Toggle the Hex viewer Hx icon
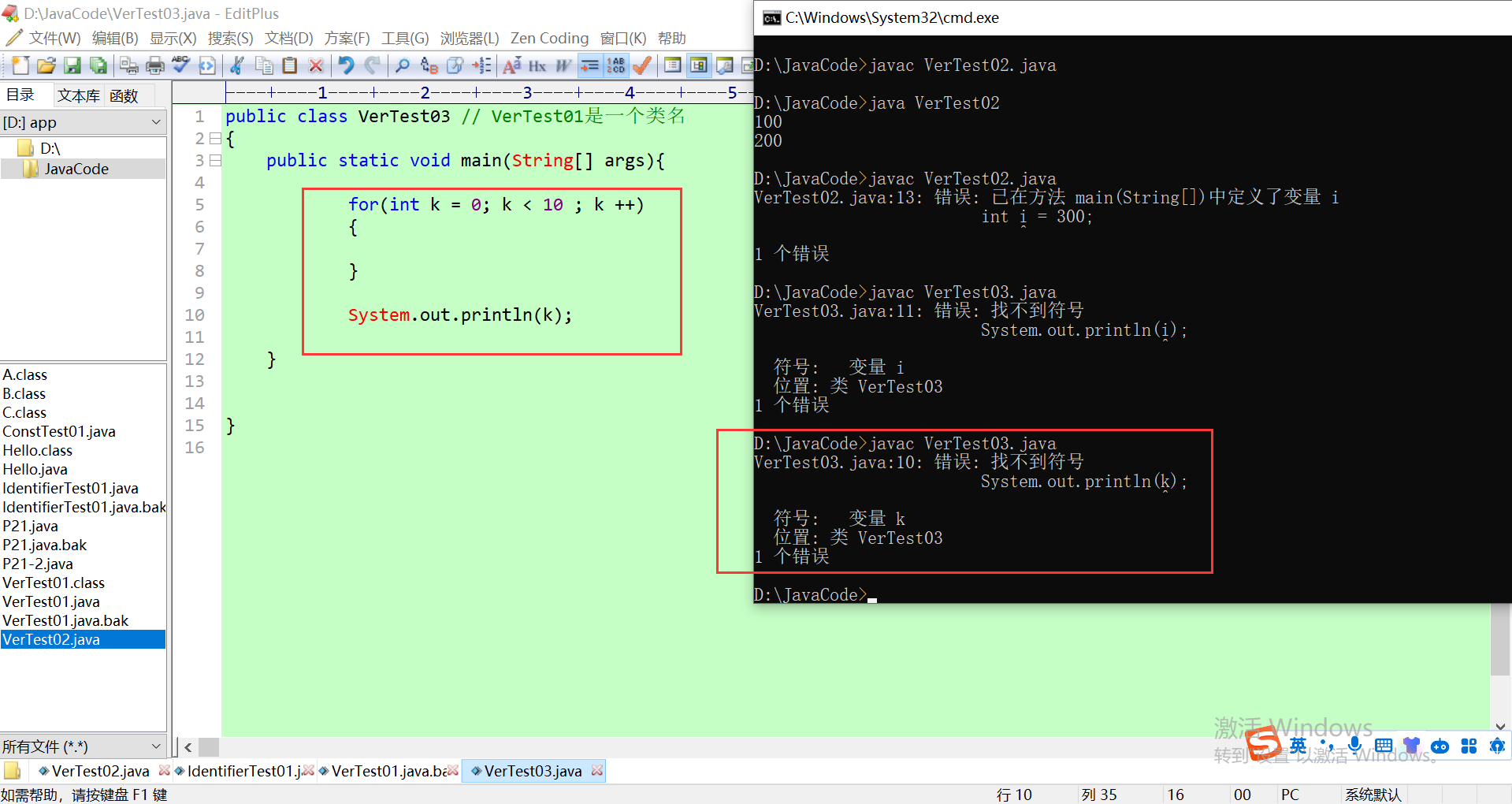This screenshot has width=1512, height=804. point(537,65)
